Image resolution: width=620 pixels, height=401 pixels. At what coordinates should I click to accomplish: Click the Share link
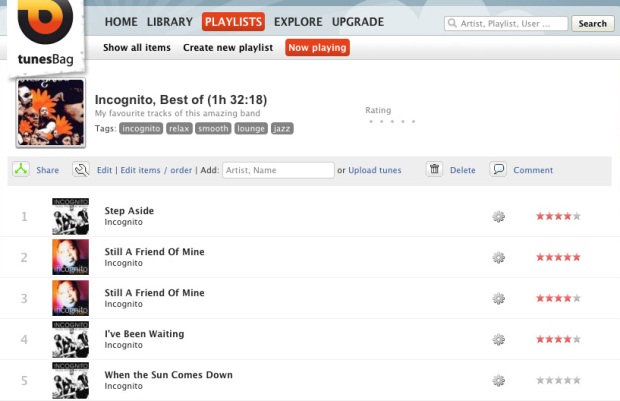pos(47,170)
